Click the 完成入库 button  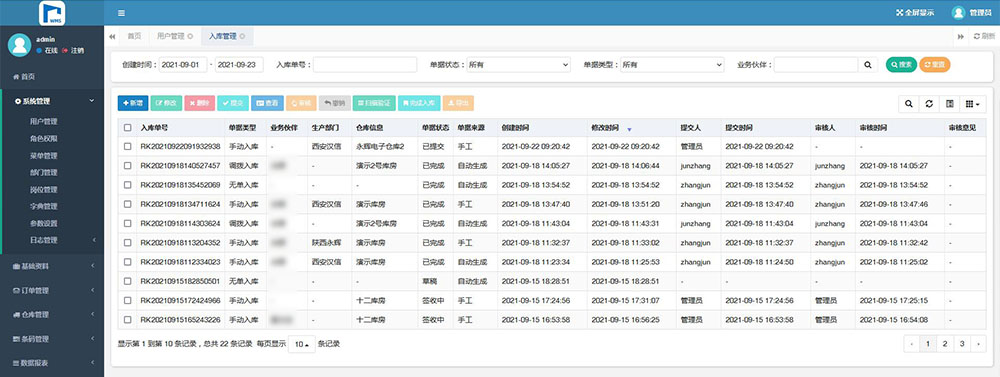click(419, 103)
